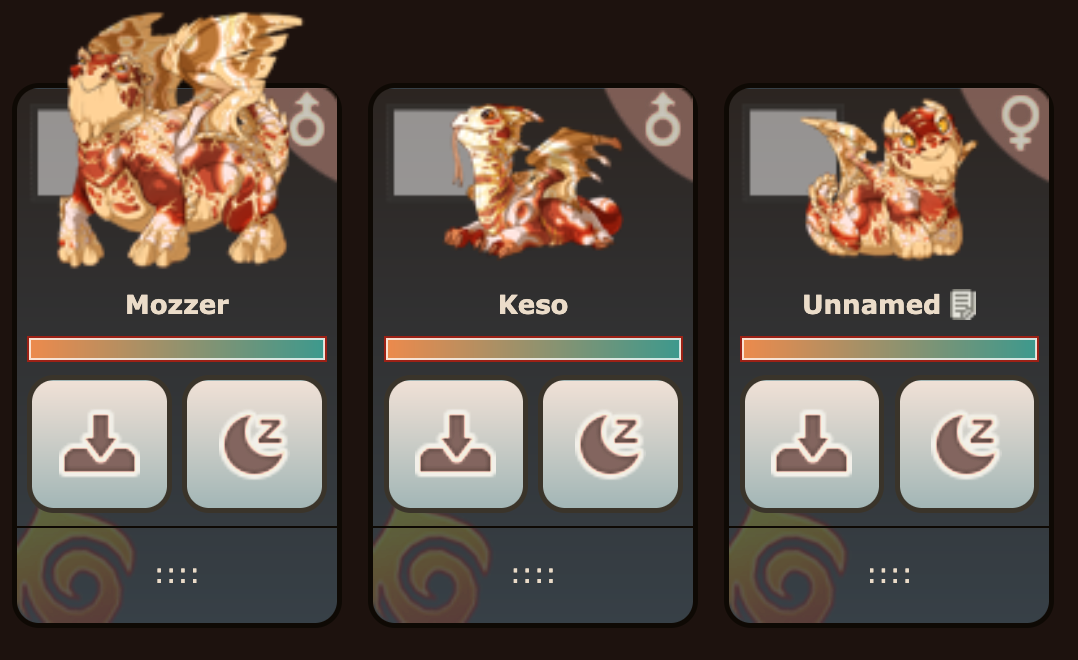The image size is (1078, 660).
Task: Click Mozzer's male gender symbol
Action: [x=307, y=120]
